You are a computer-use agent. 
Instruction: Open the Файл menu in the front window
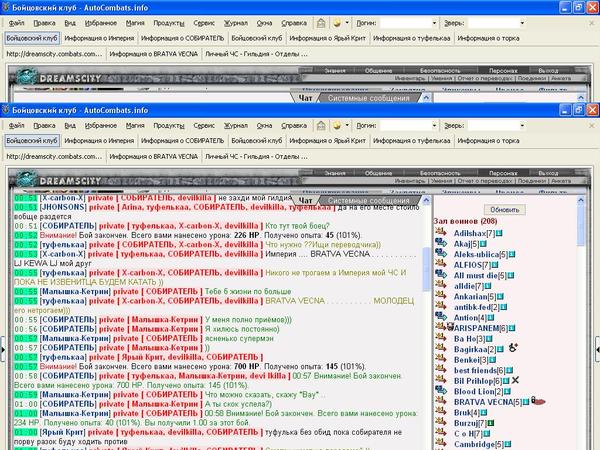[16, 126]
